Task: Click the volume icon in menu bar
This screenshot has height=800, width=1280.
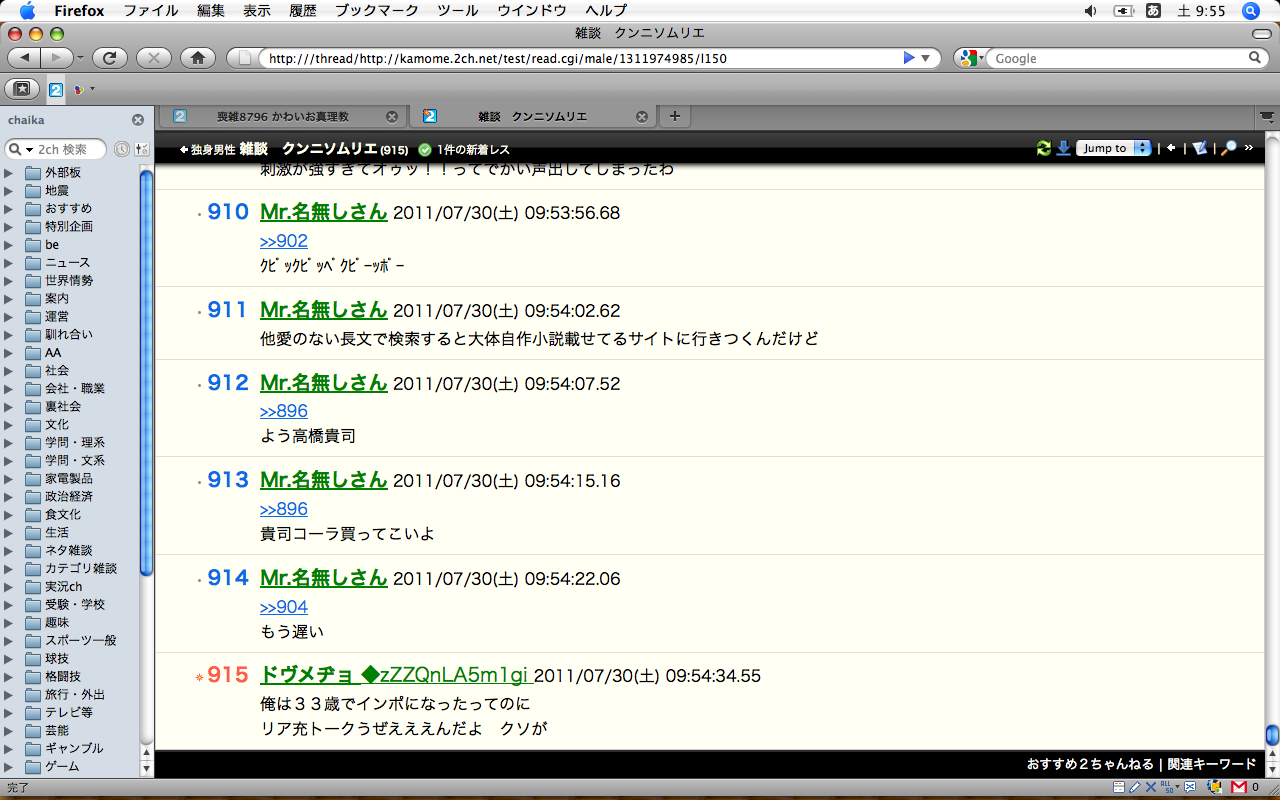Action: [x=1091, y=11]
